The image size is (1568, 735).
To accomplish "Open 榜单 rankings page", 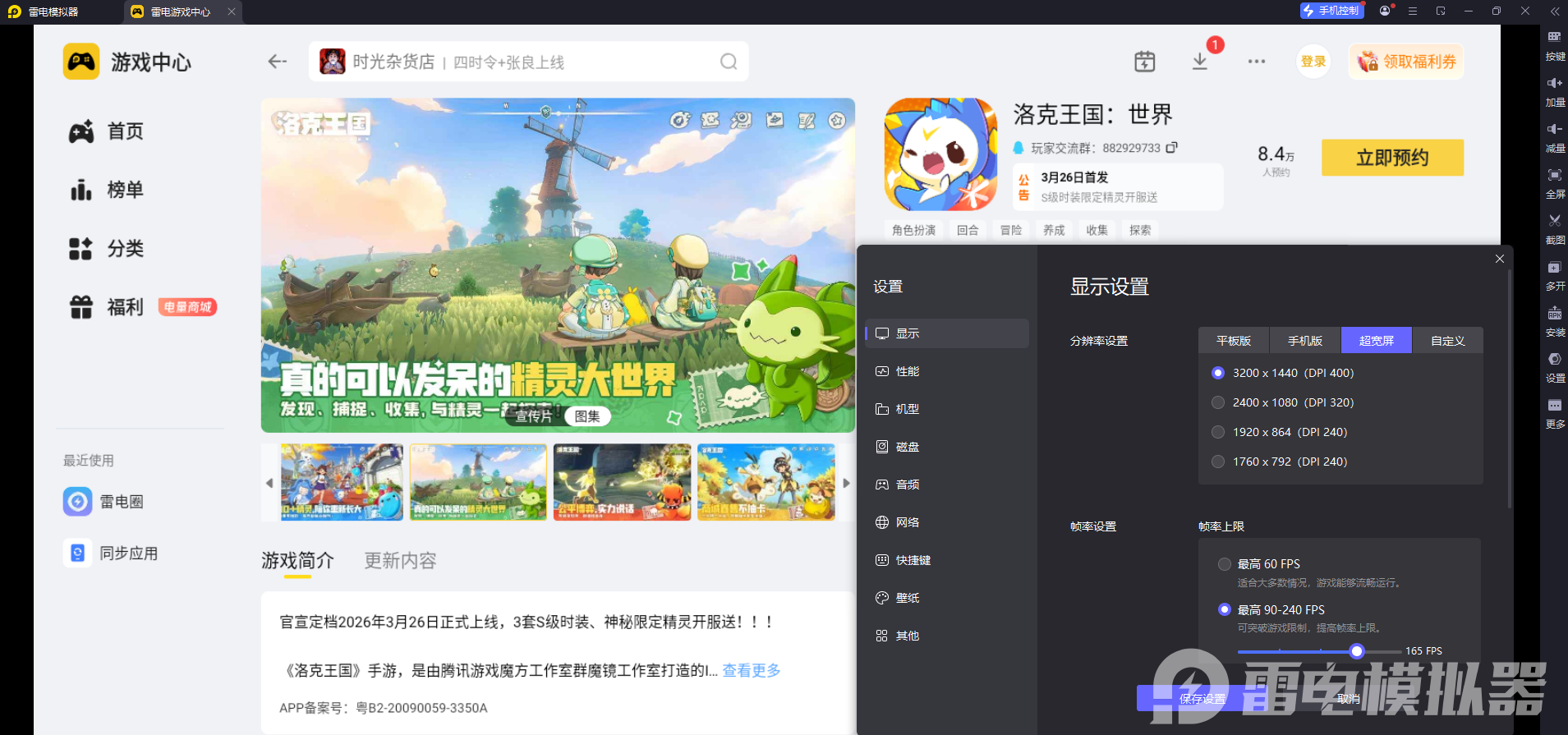I will point(106,190).
